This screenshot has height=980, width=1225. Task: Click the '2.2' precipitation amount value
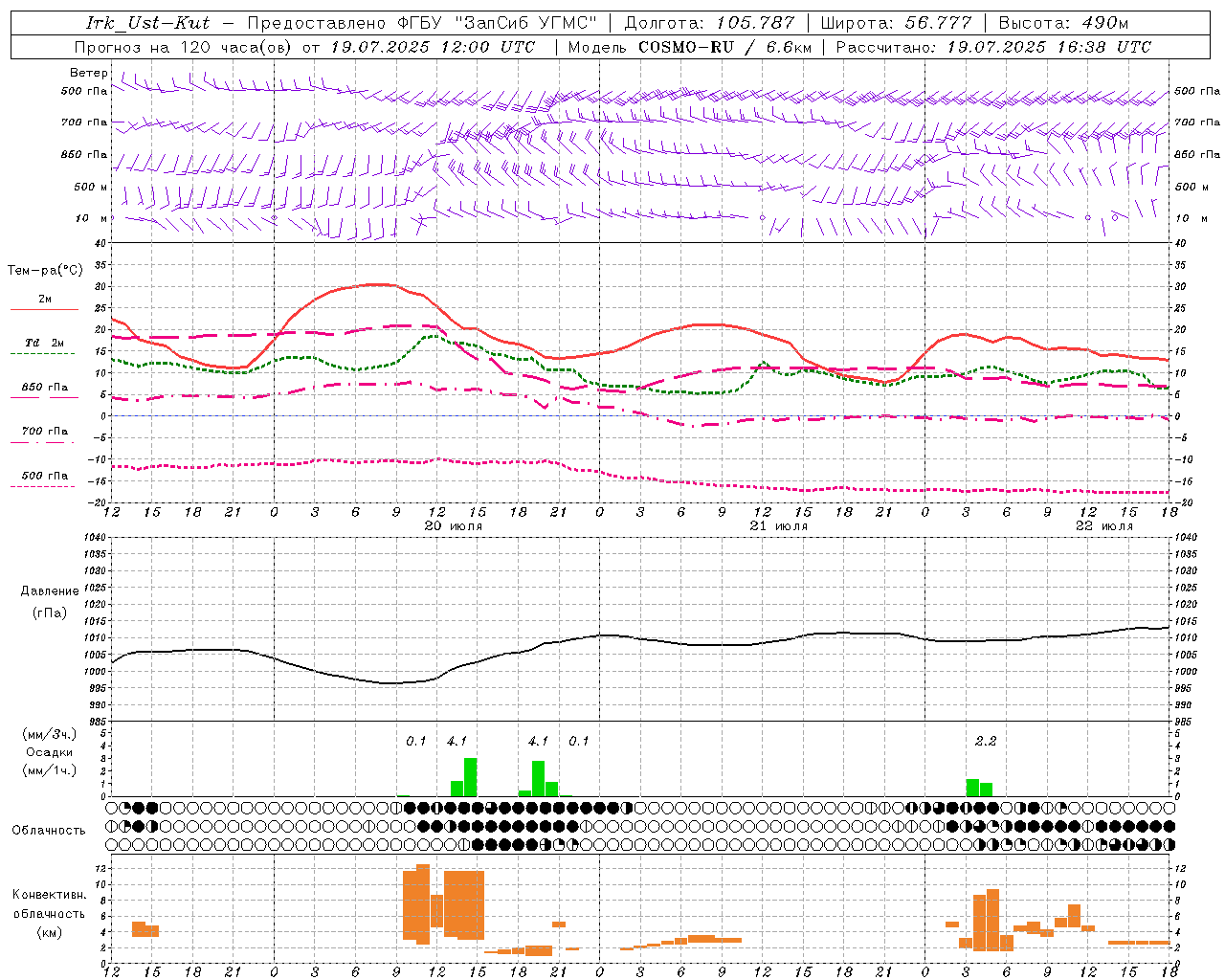click(986, 741)
